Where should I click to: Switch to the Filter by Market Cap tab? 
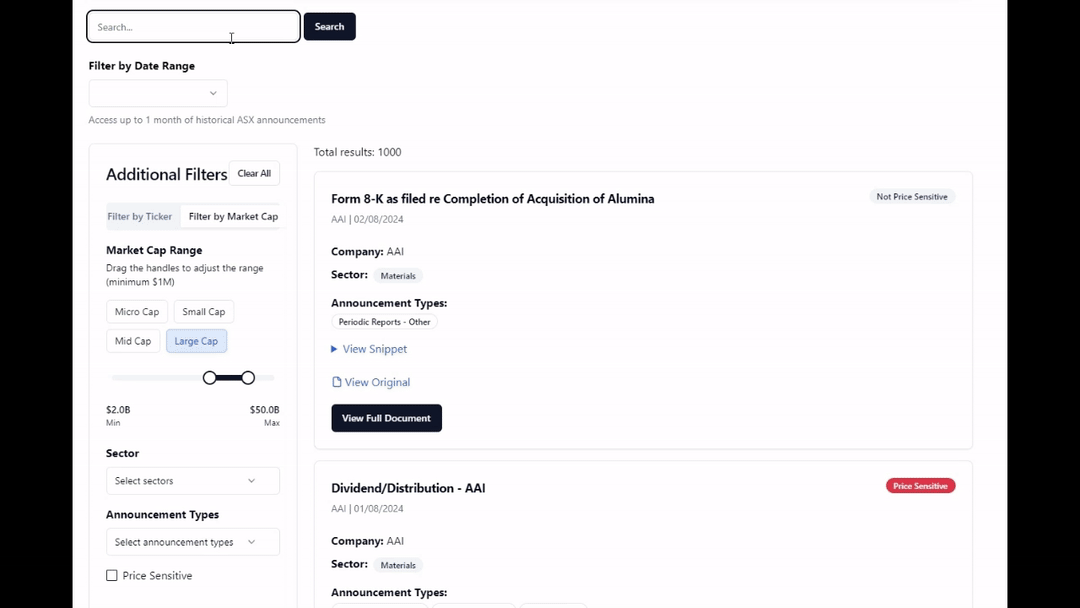coord(232,216)
